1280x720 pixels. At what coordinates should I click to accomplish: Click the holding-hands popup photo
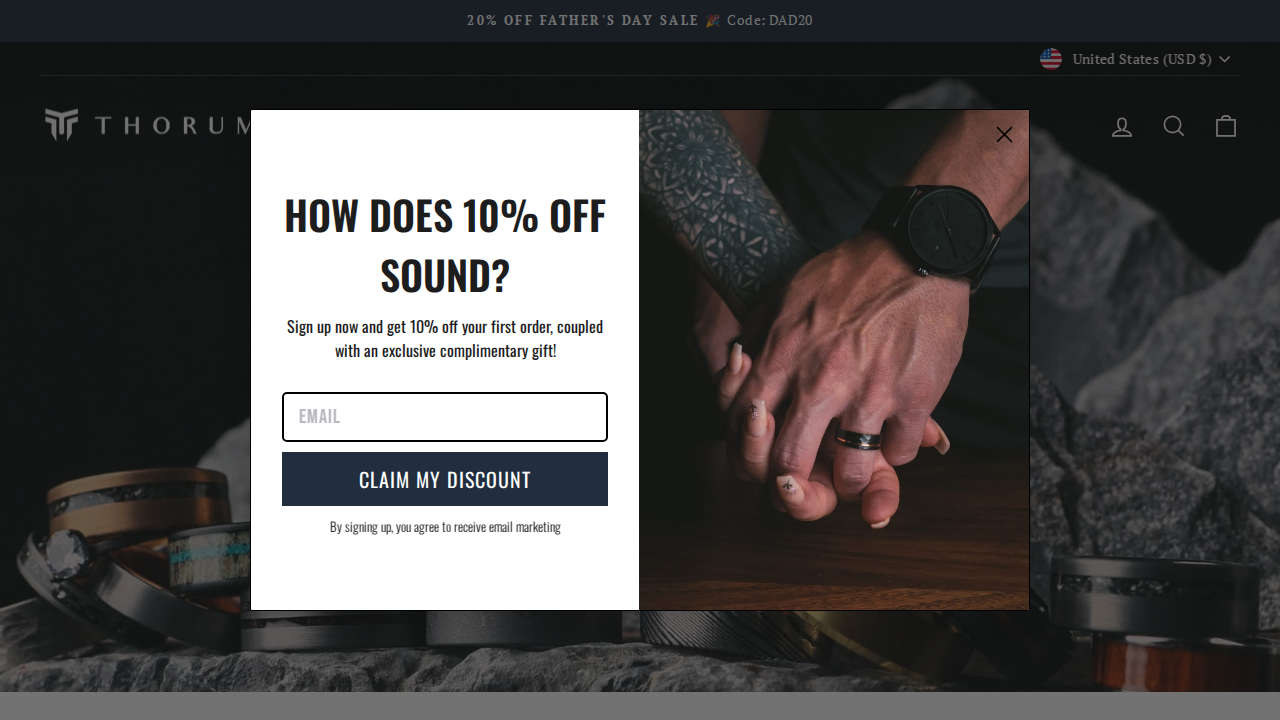pos(834,360)
